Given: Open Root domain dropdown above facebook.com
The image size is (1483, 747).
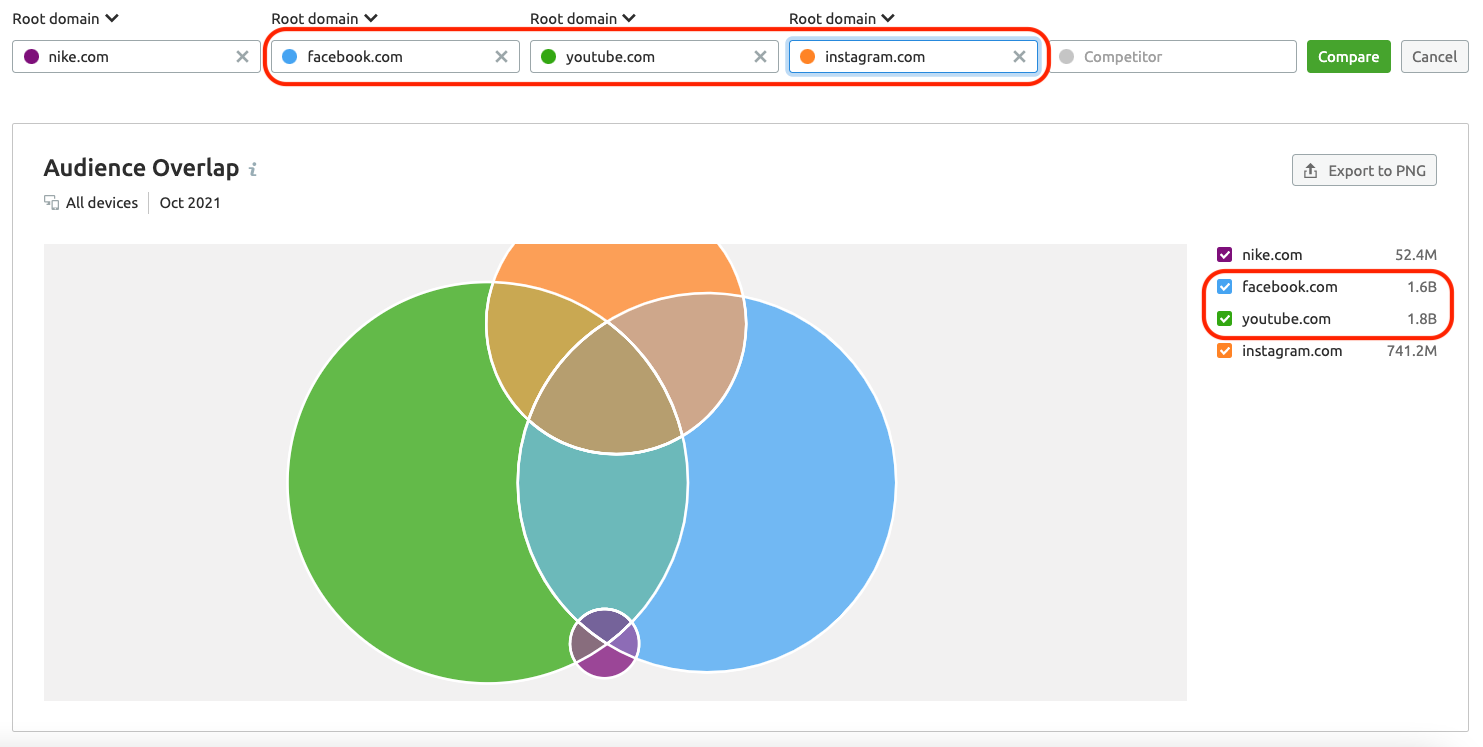Looking at the screenshot, I should 325,18.
